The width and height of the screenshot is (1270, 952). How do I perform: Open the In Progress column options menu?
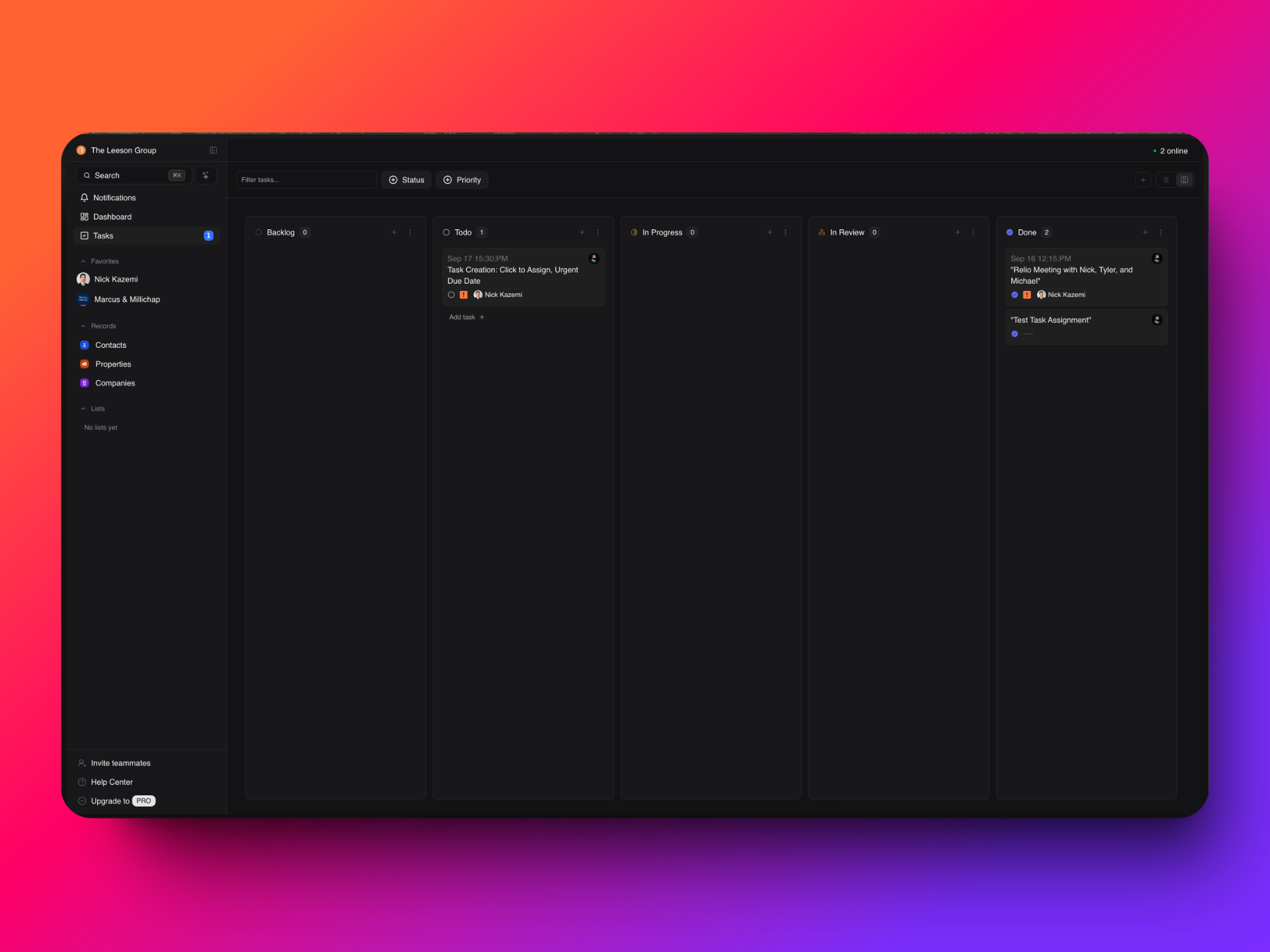(785, 233)
